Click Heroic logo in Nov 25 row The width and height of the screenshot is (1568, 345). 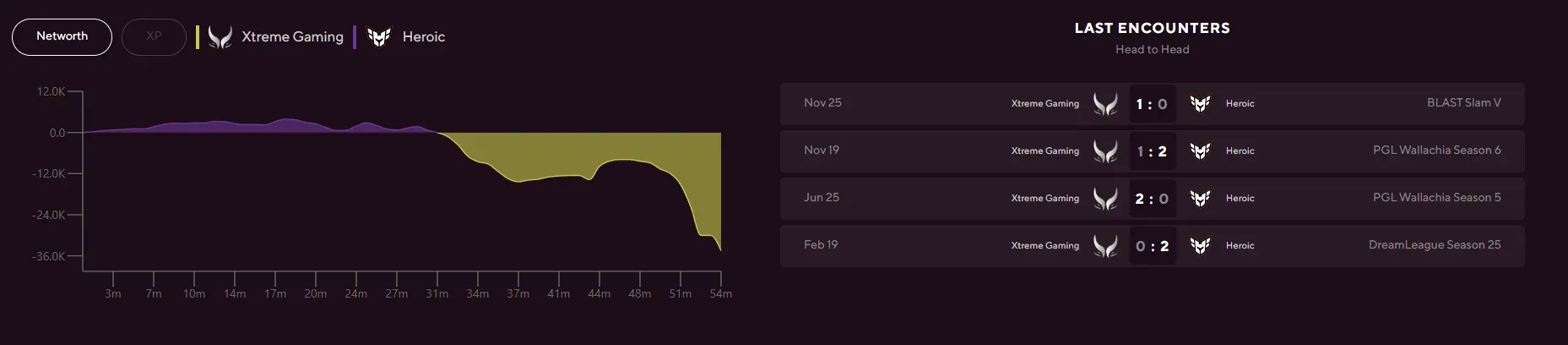pyautogui.click(x=1200, y=104)
